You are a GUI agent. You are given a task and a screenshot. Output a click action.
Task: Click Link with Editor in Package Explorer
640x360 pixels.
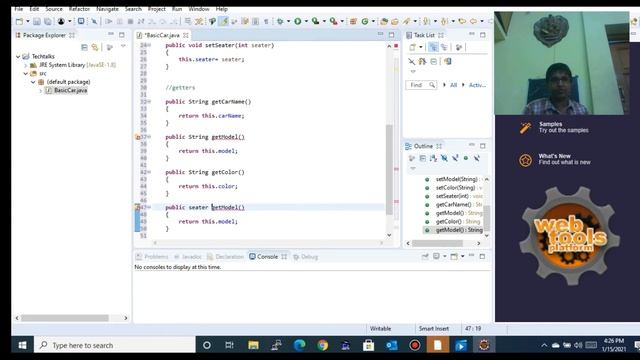click(x=95, y=47)
